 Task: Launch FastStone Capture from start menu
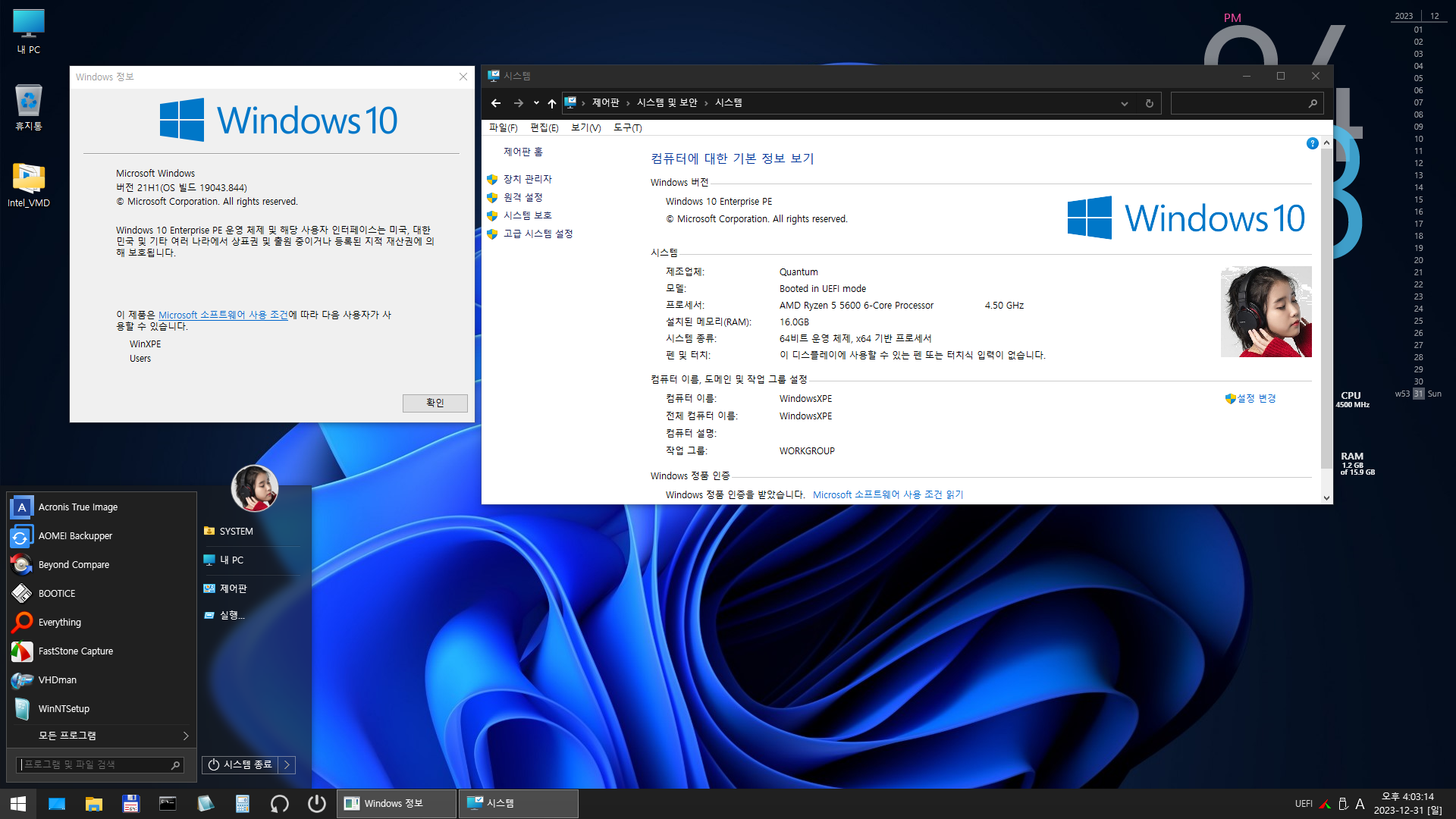point(102,651)
